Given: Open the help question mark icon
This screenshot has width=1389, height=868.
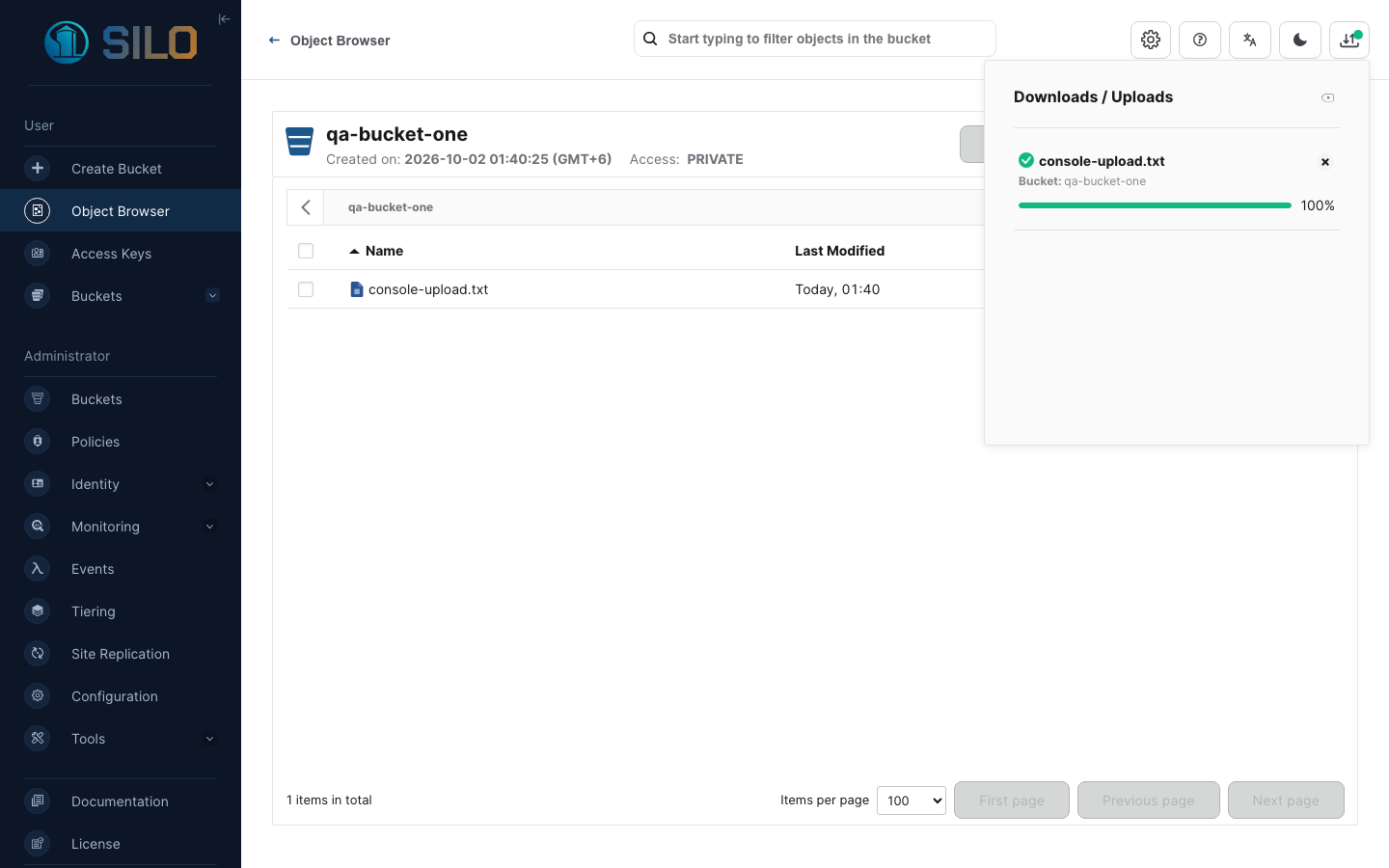Looking at the screenshot, I should pos(1200,40).
